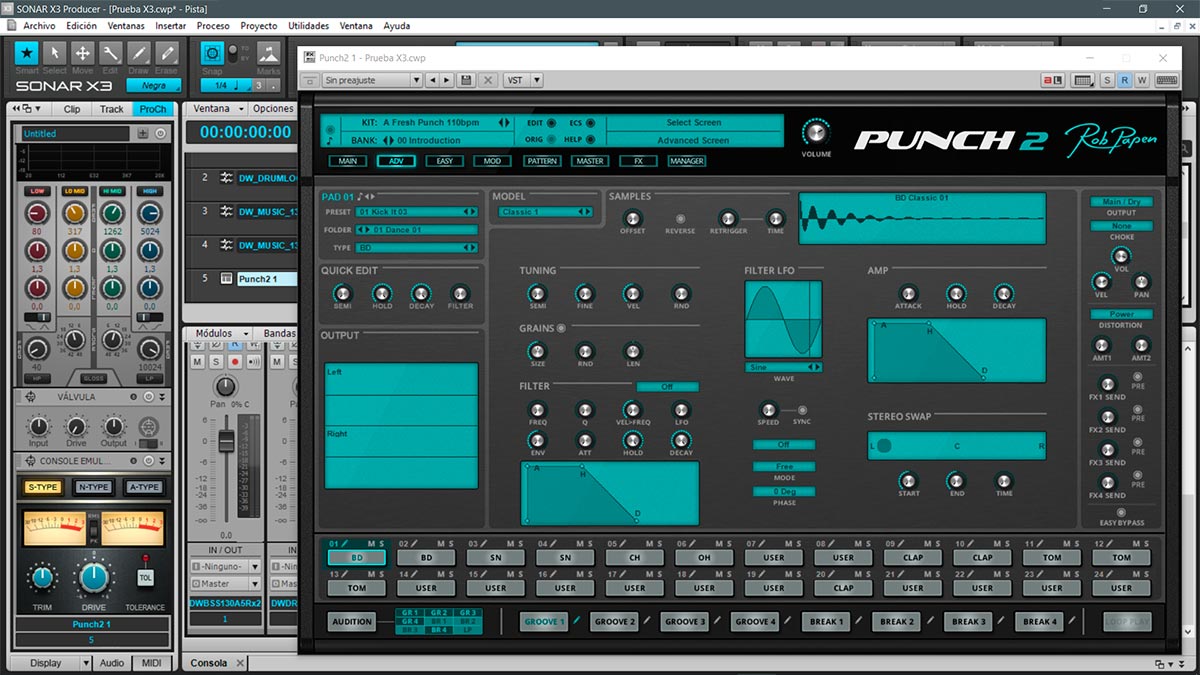The width and height of the screenshot is (1200, 675).
Task: Toggle the Snap to grid button
Action: point(212,54)
